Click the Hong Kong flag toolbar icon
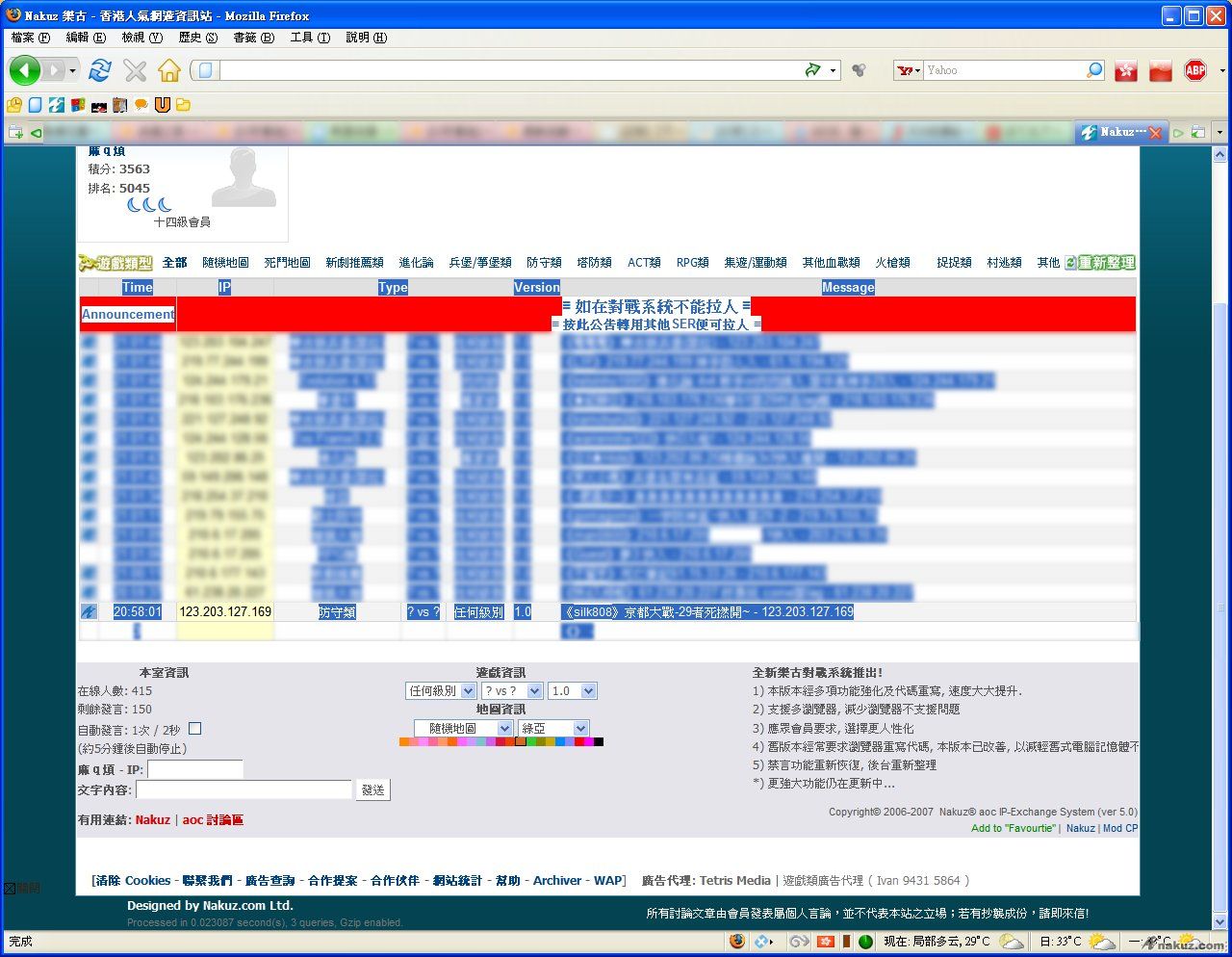The image size is (1232, 957). [1126, 70]
